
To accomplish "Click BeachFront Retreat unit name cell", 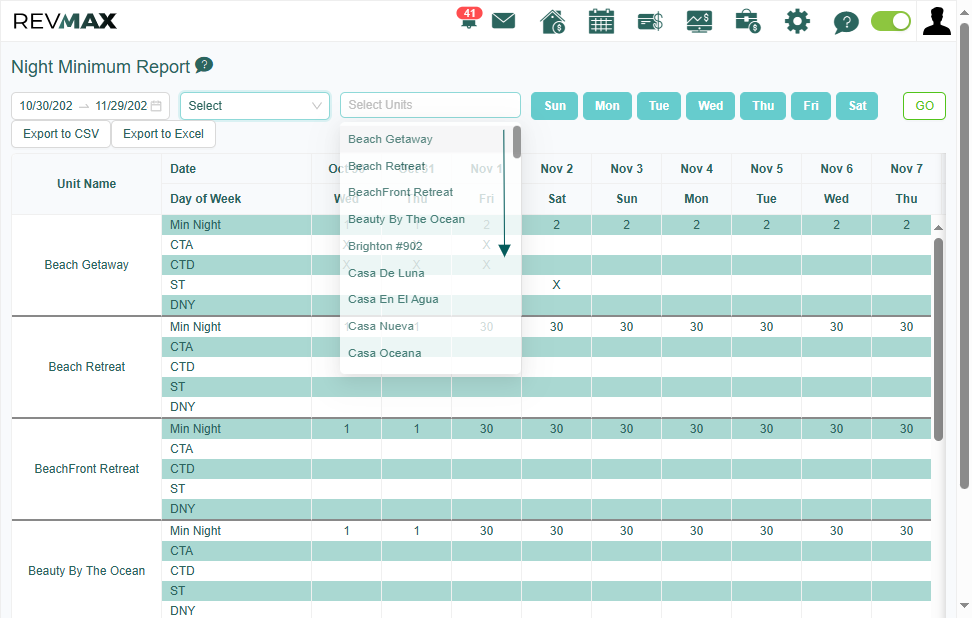I will (x=87, y=469).
